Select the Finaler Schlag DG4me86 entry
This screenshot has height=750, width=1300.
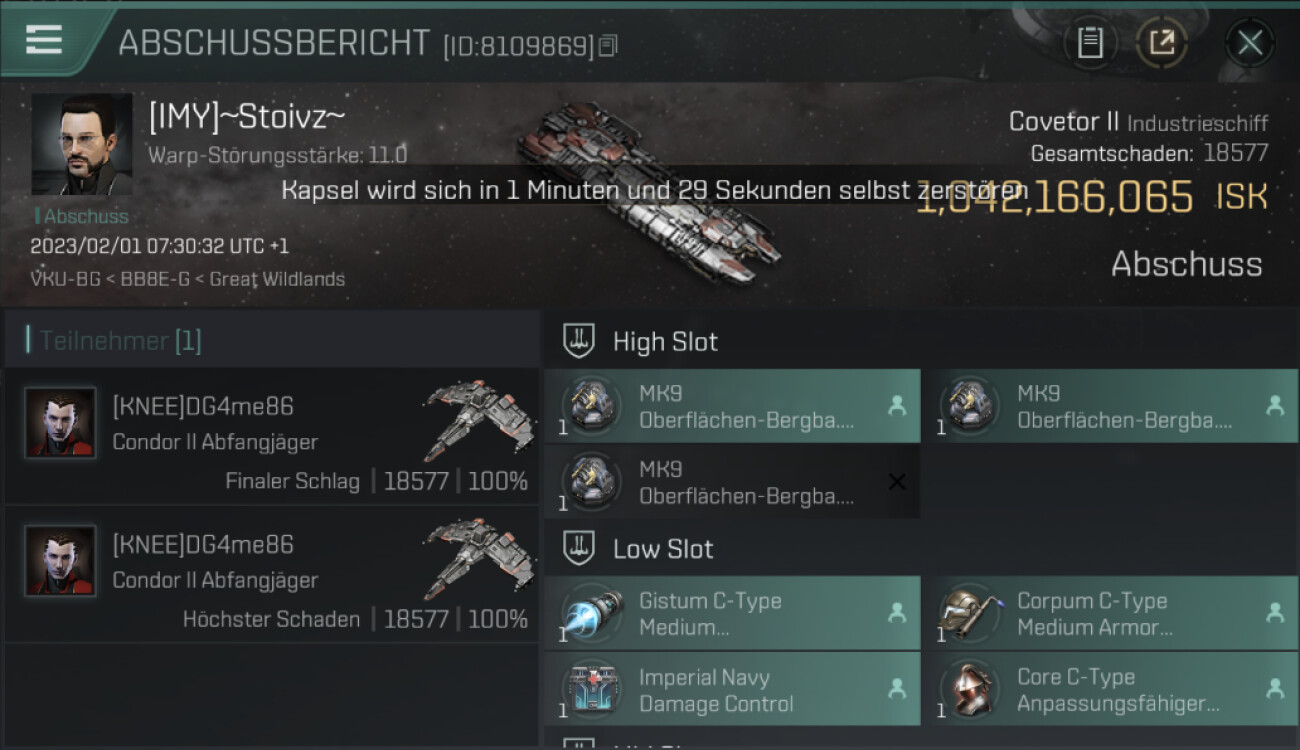click(272, 436)
